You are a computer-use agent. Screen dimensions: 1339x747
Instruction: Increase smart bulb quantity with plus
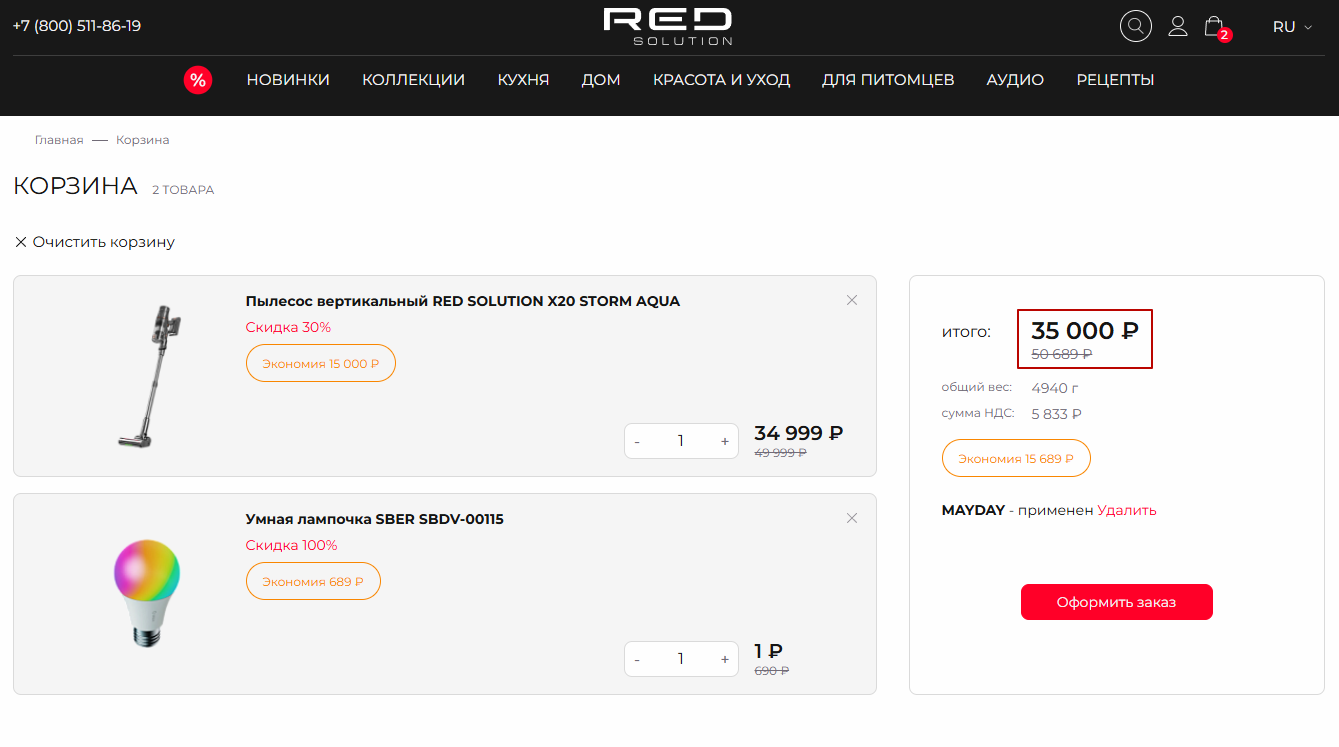click(x=725, y=659)
